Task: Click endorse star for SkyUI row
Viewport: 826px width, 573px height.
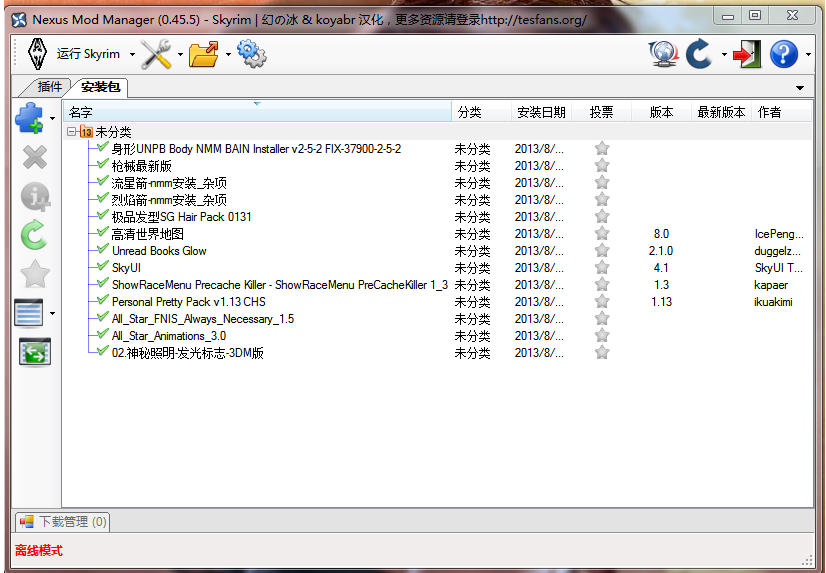Action: click(602, 268)
